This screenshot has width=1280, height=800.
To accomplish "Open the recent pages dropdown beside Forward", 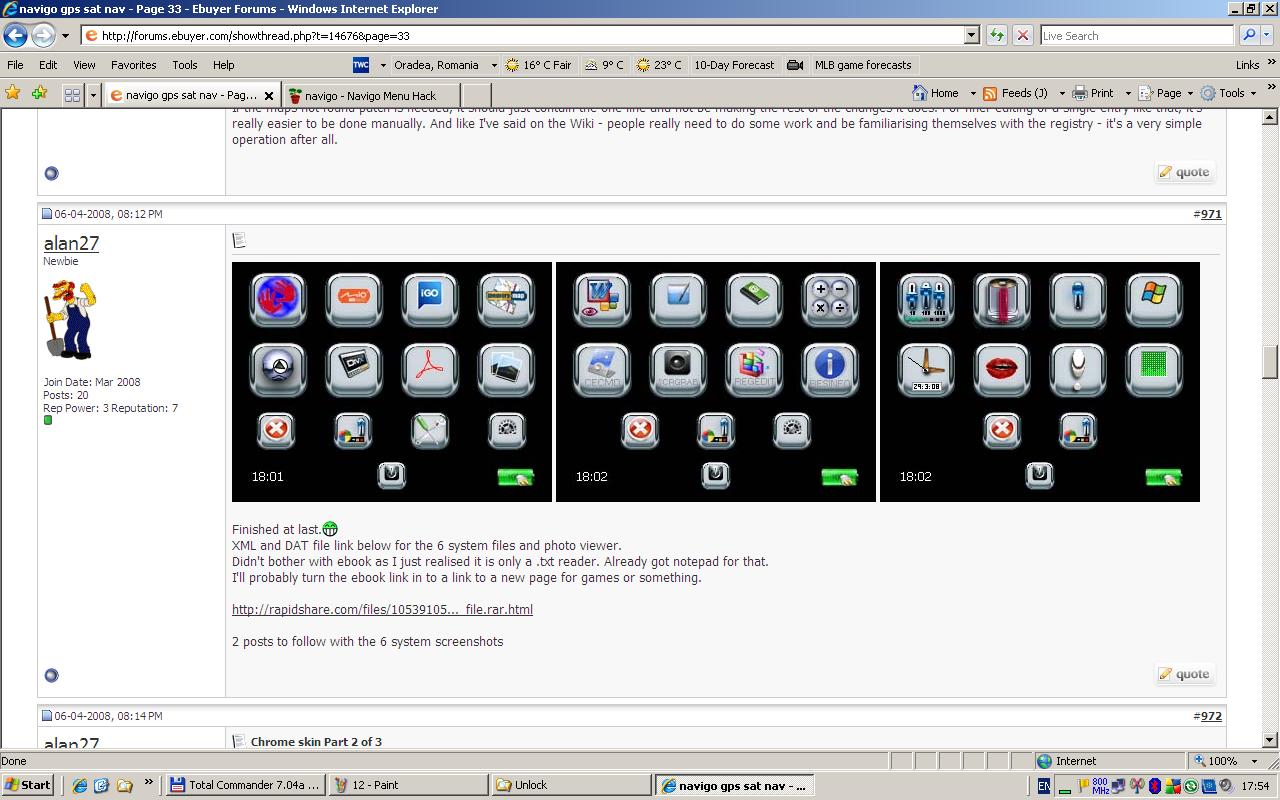I will [65, 35].
